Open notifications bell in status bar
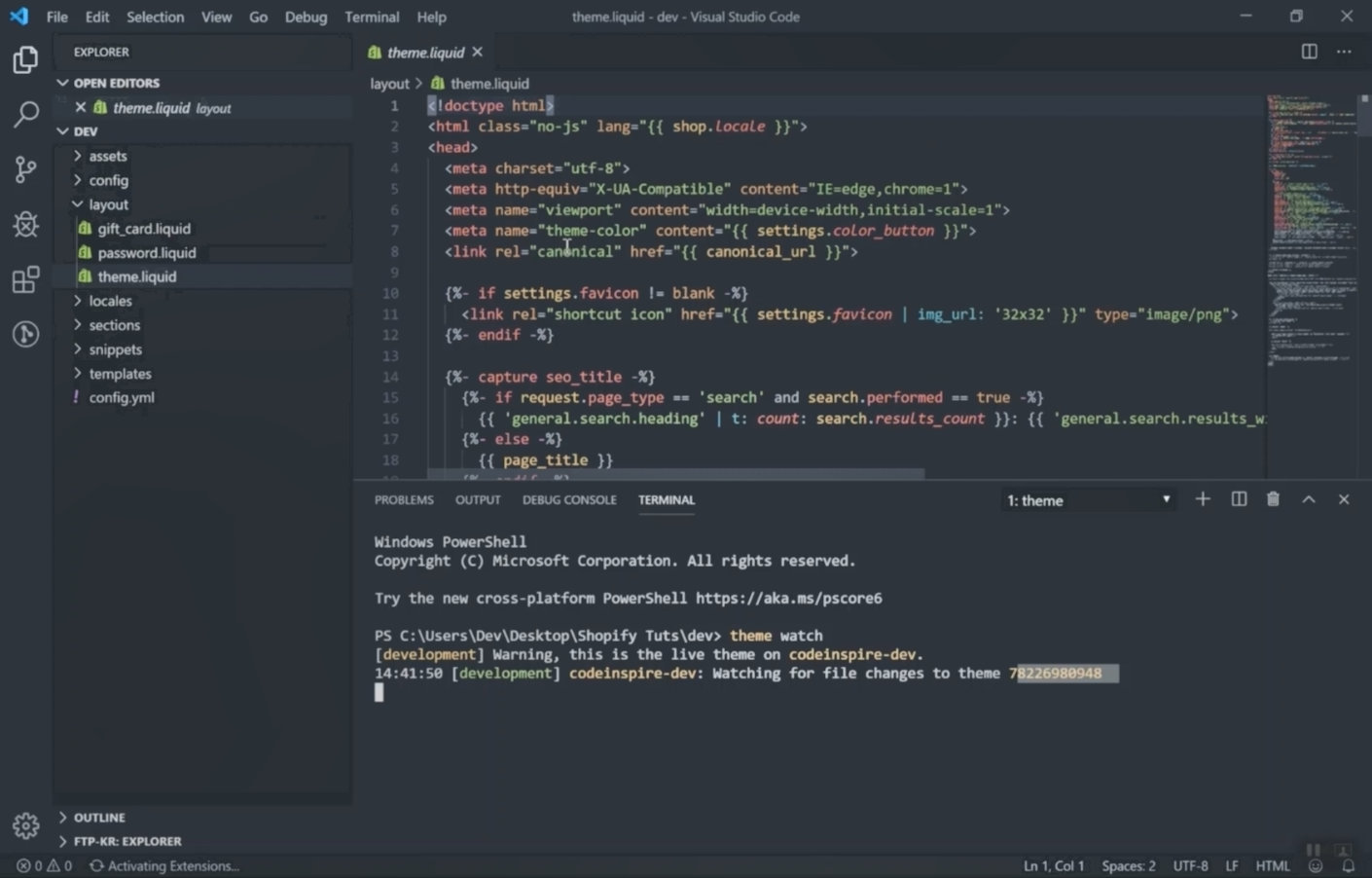This screenshot has width=1372, height=878. click(x=1348, y=865)
